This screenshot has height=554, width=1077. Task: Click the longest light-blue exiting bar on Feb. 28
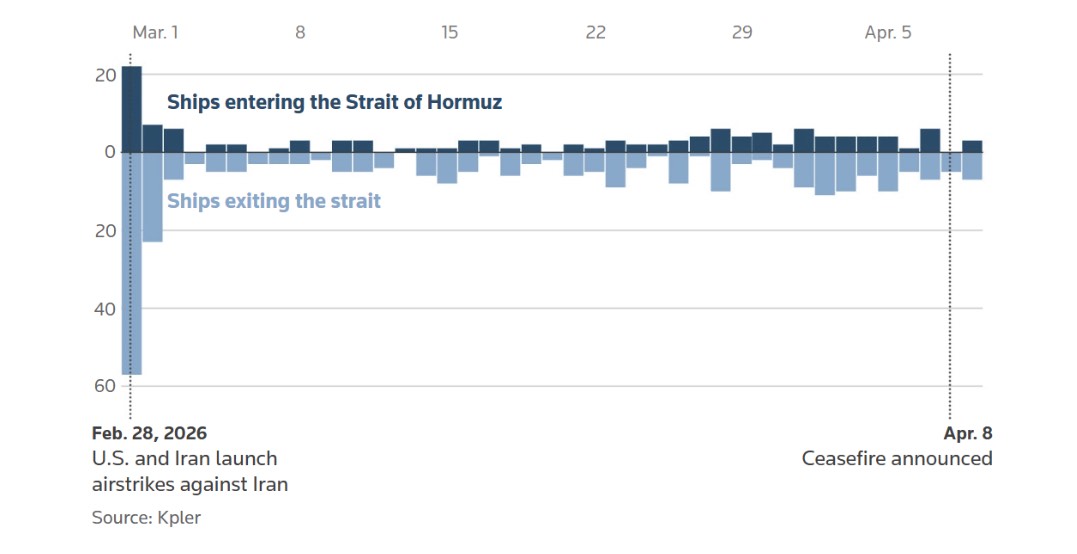click(132, 263)
